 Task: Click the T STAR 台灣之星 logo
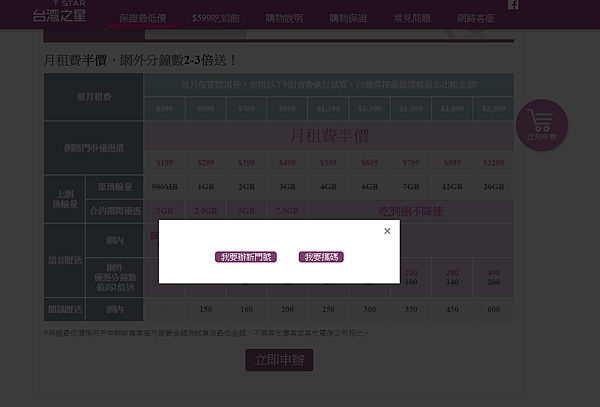(x=59, y=11)
